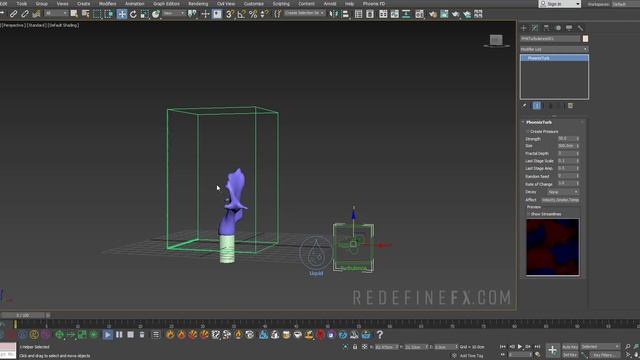Click the Unlink Selection icon
The width and height of the screenshot is (640, 360).
pos(25,14)
